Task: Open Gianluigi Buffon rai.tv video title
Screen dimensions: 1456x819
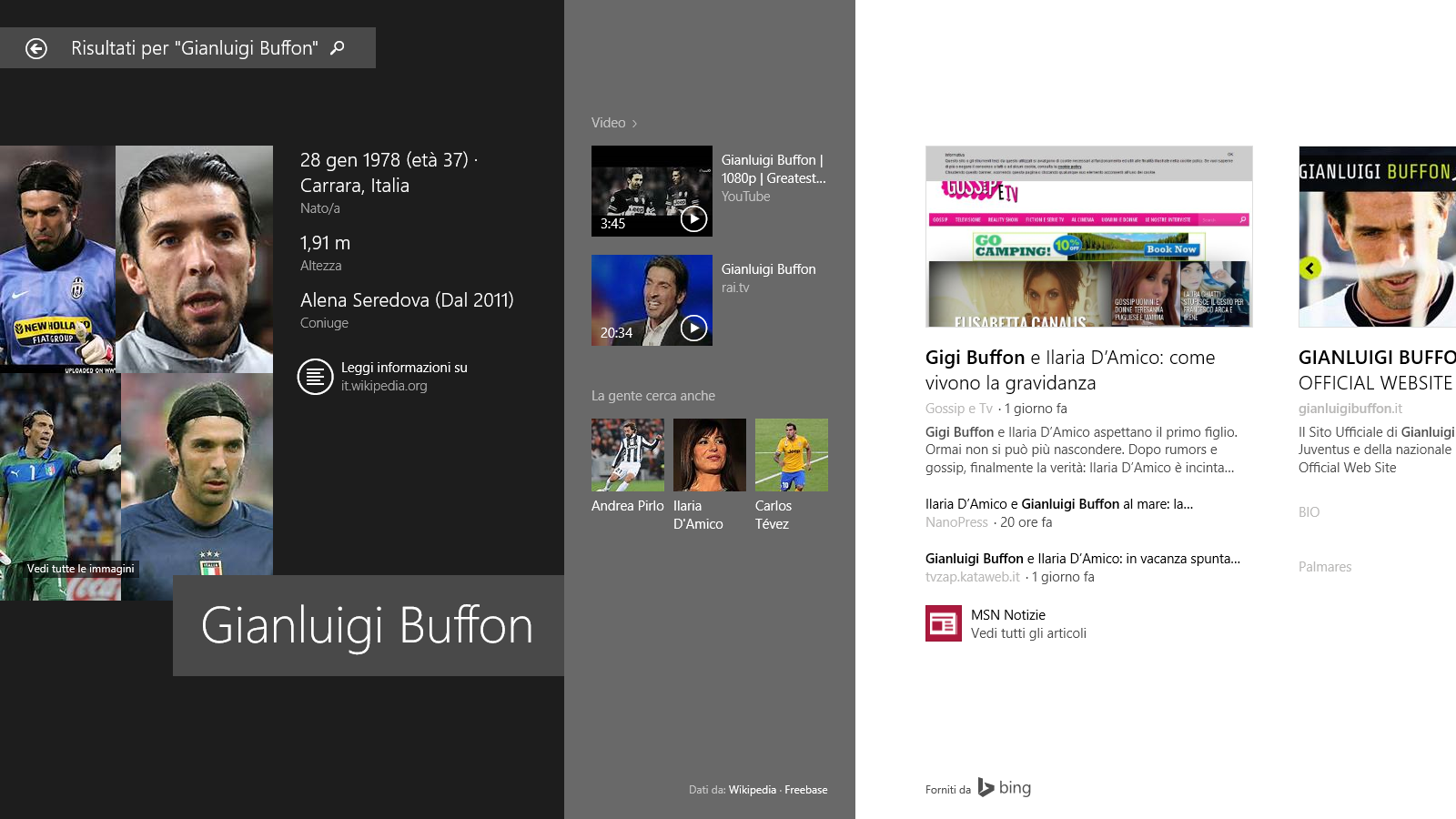Action: pos(769,269)
